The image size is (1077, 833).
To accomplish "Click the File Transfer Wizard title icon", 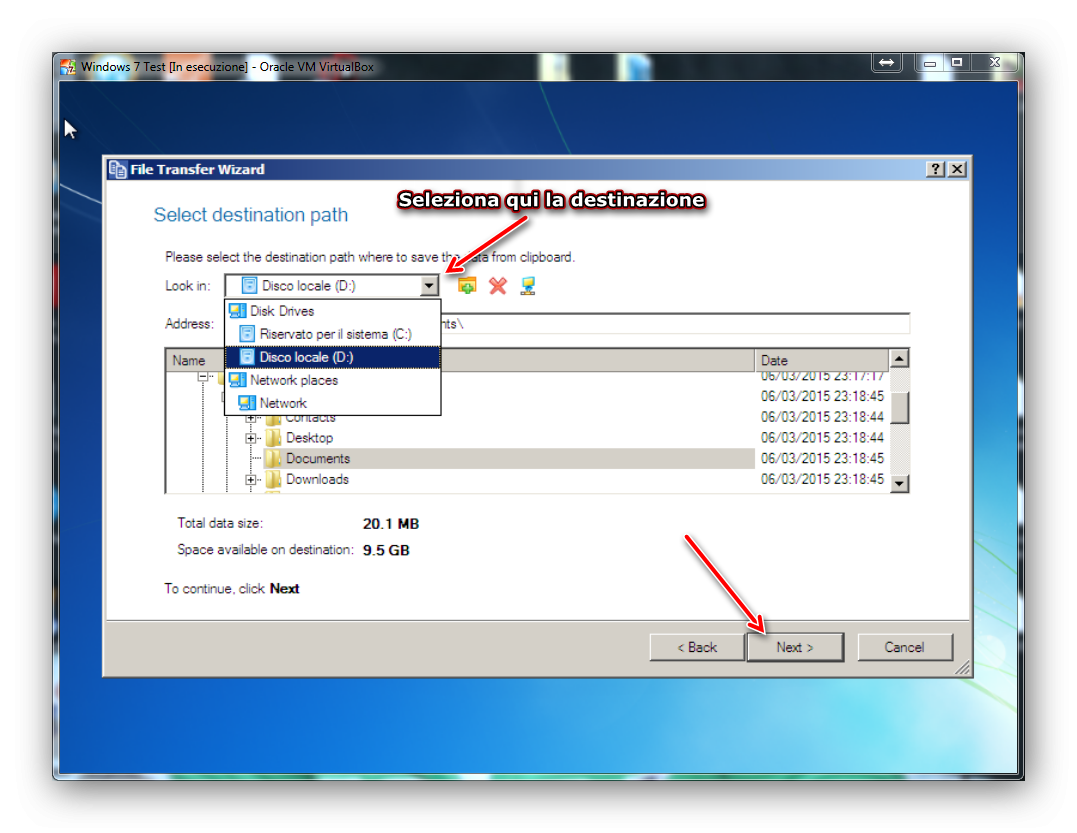I will tap(118, 170).
